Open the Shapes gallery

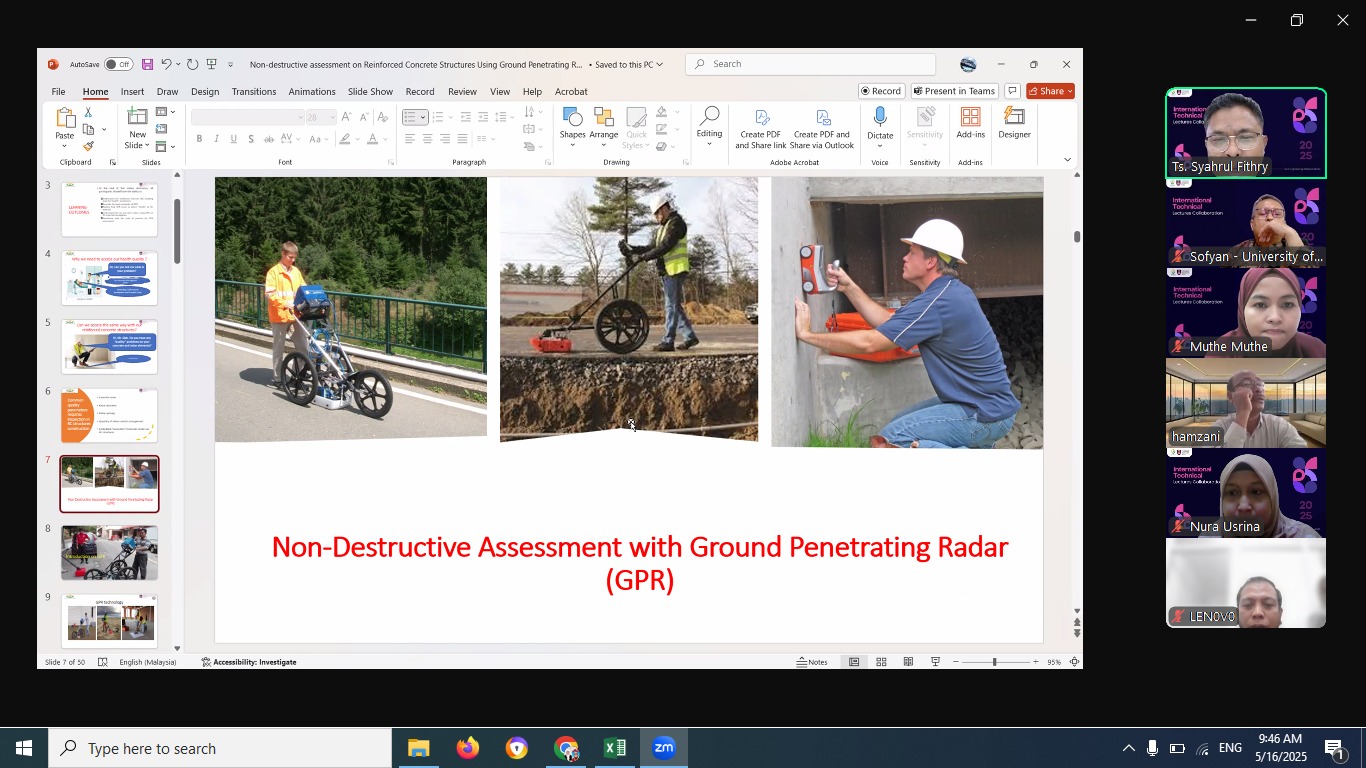573,126
